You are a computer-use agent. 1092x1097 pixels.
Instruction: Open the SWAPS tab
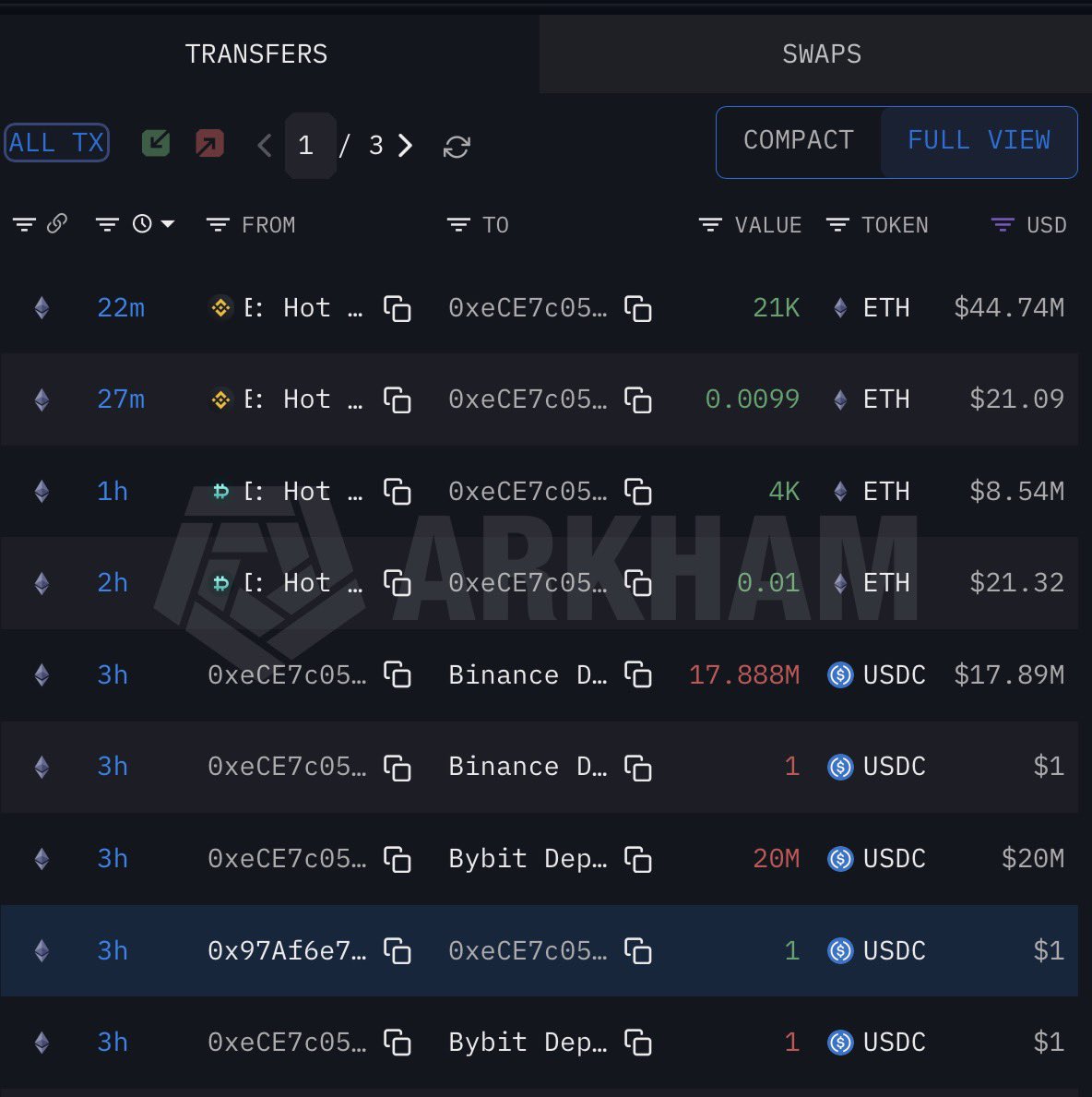(x=821, y=54)
